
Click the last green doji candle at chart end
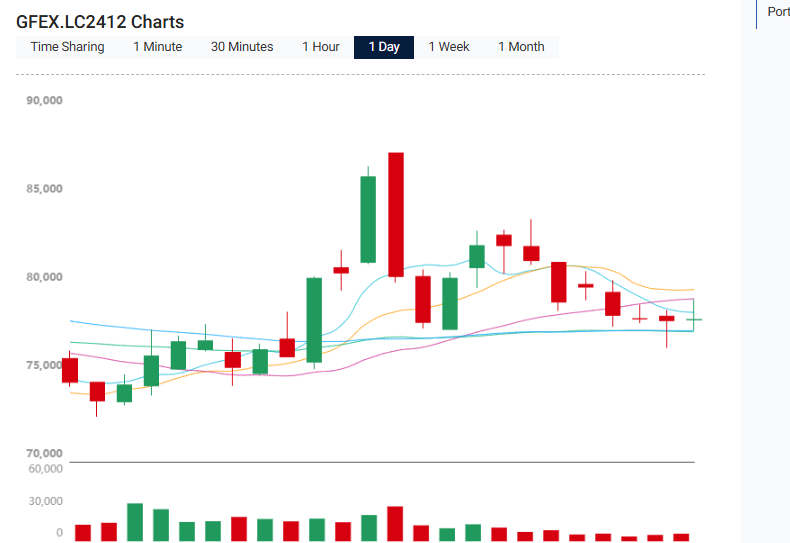(694, 319)
